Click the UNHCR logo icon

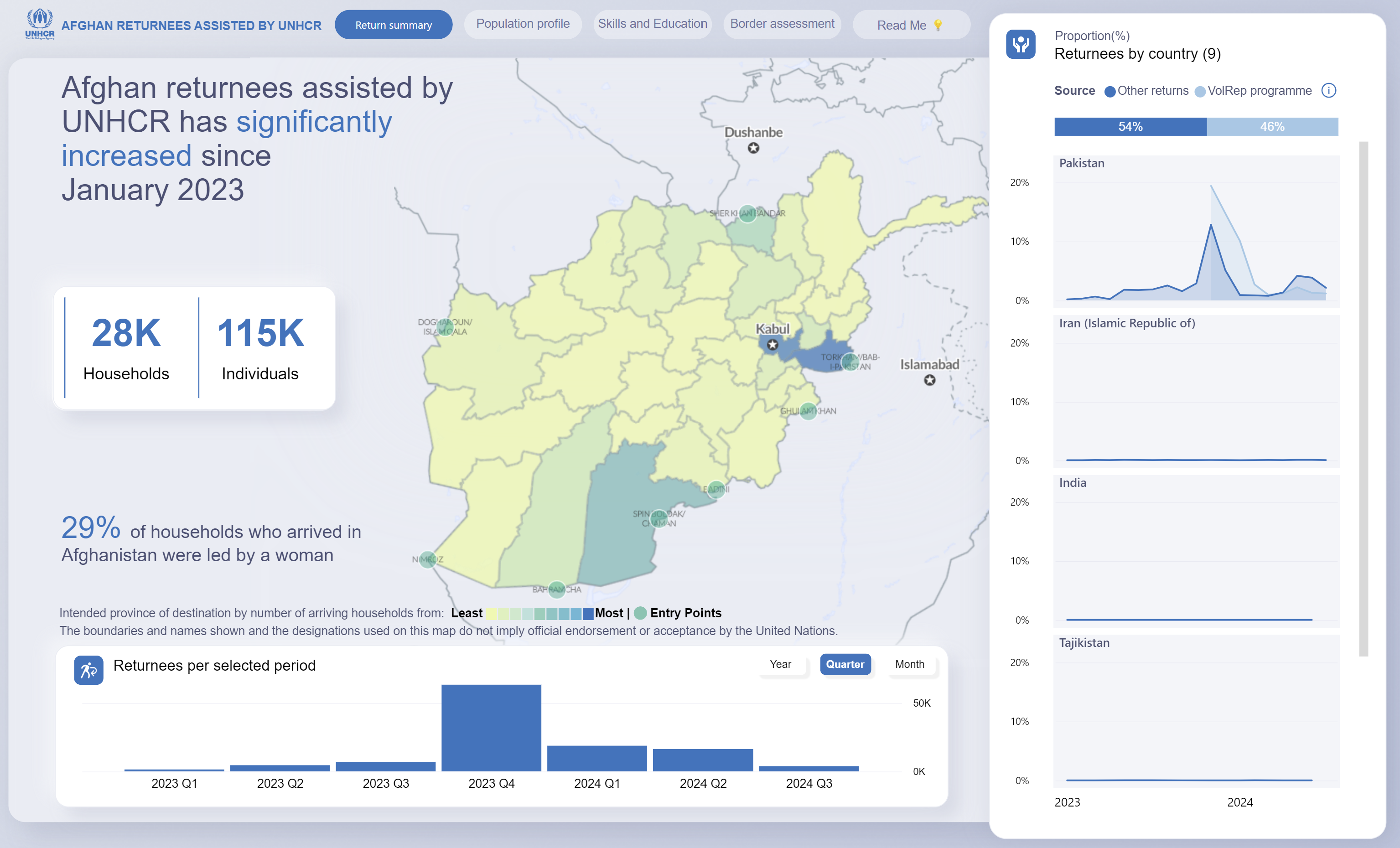point(40,24)
